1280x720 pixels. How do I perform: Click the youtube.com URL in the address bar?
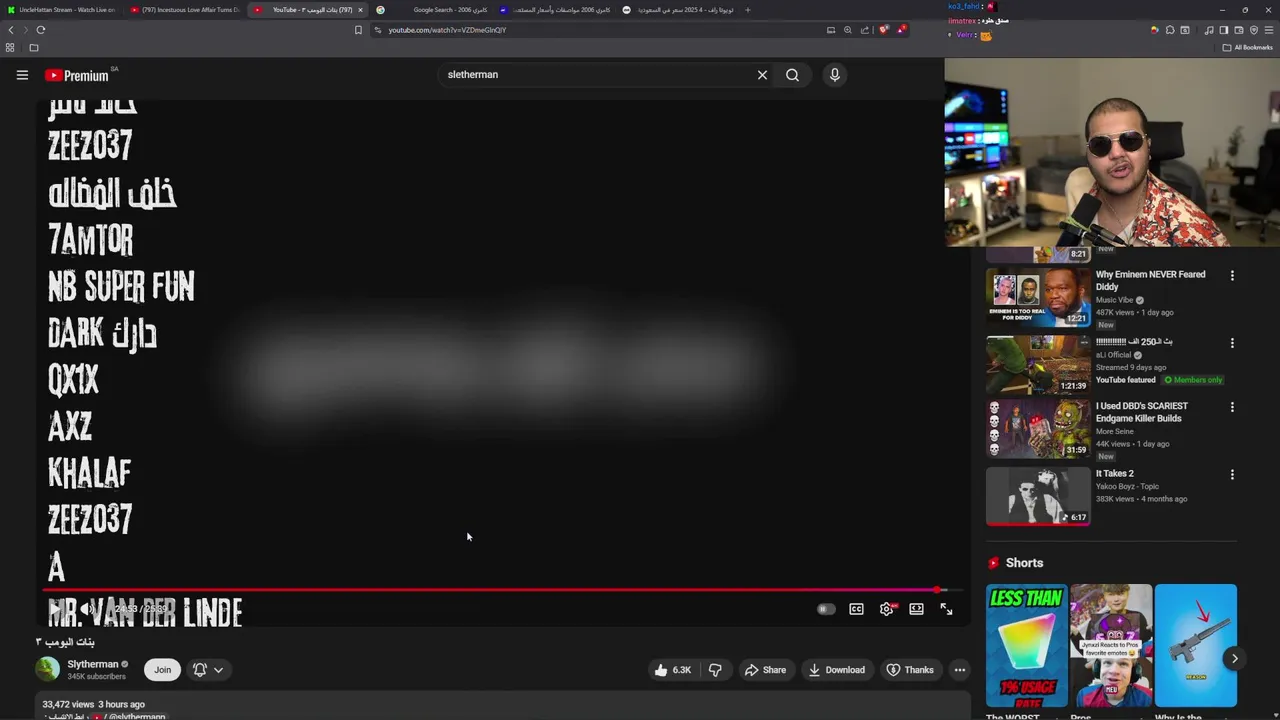click(x=447, y=30)
